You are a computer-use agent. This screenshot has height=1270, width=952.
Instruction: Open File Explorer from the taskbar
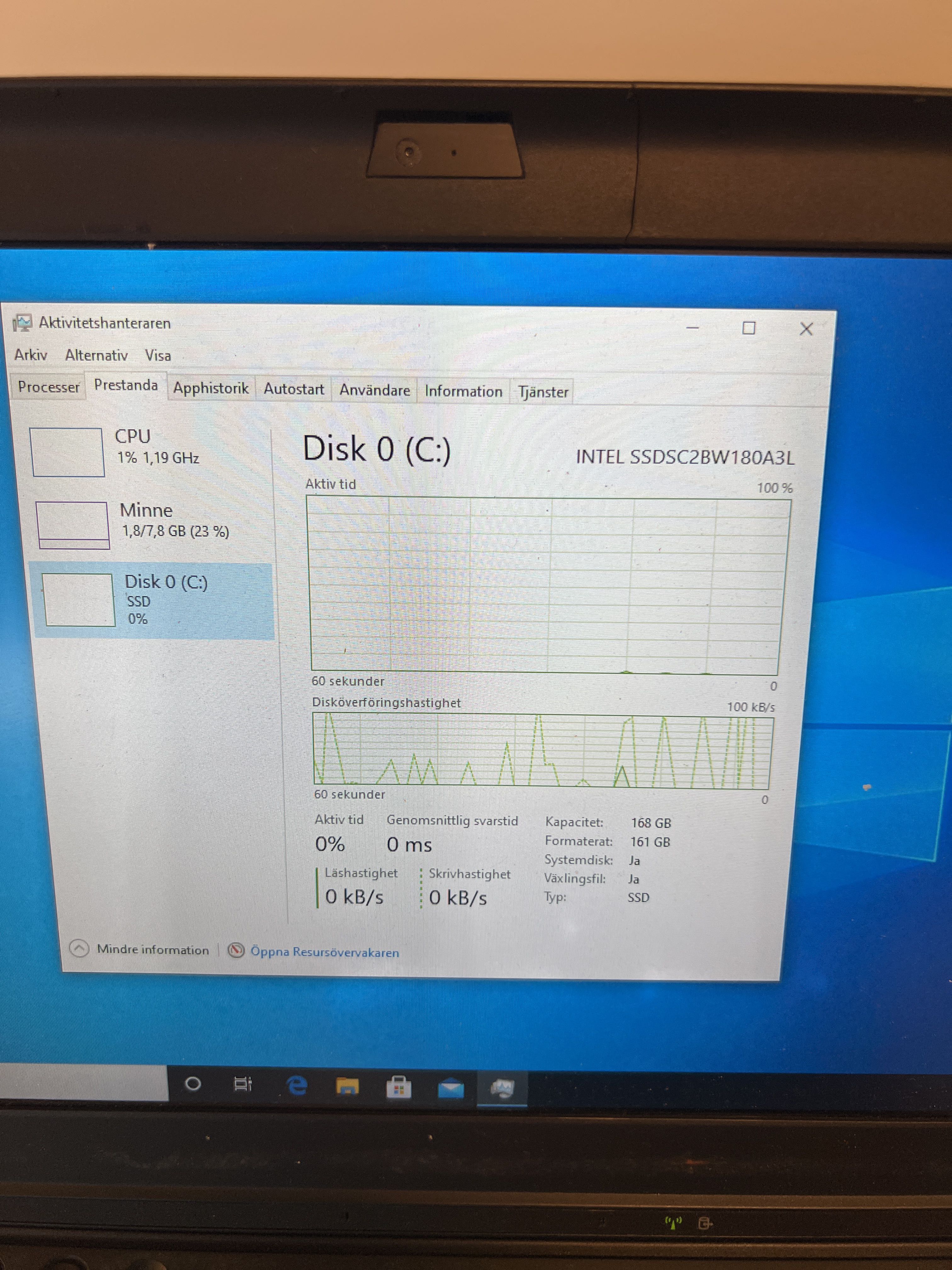coord(347,1086)
